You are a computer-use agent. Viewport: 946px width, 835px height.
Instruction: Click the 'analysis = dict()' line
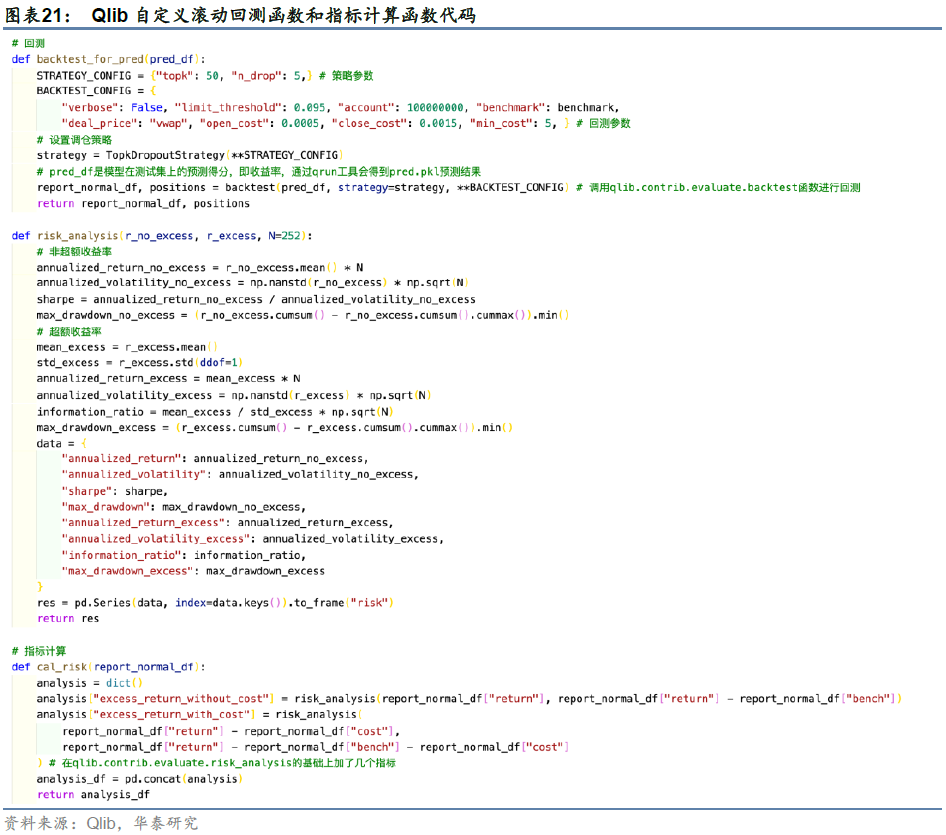(90, 683)
